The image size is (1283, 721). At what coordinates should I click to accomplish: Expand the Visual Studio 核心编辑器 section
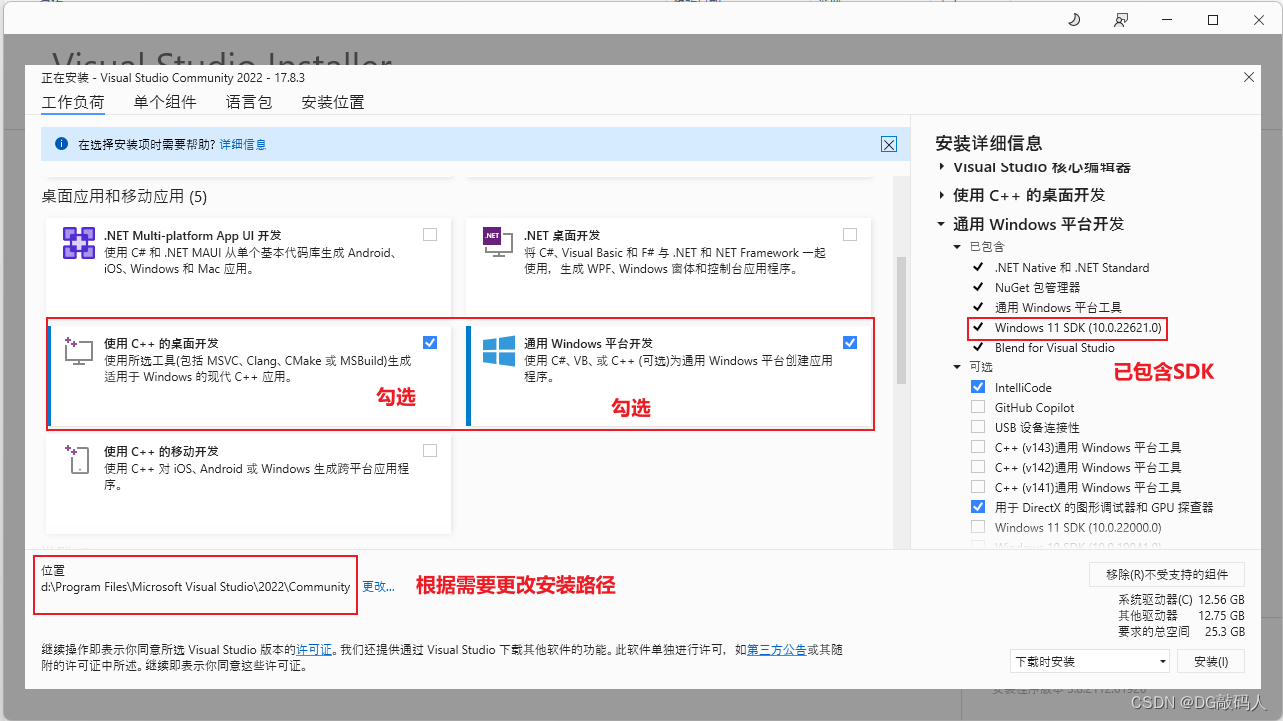(x=941, y=167)
